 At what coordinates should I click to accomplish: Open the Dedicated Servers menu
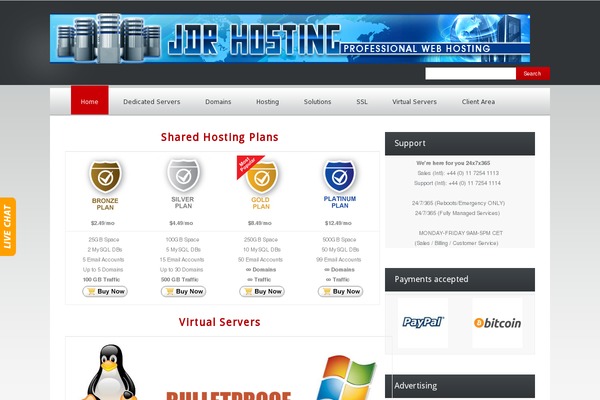[152, 102]
